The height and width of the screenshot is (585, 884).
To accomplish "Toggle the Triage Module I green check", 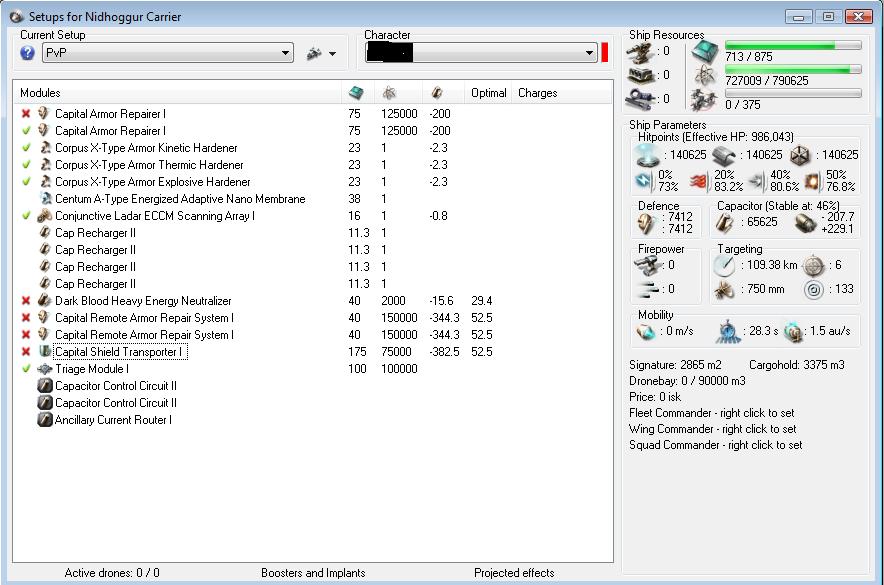I will [26, 369].
